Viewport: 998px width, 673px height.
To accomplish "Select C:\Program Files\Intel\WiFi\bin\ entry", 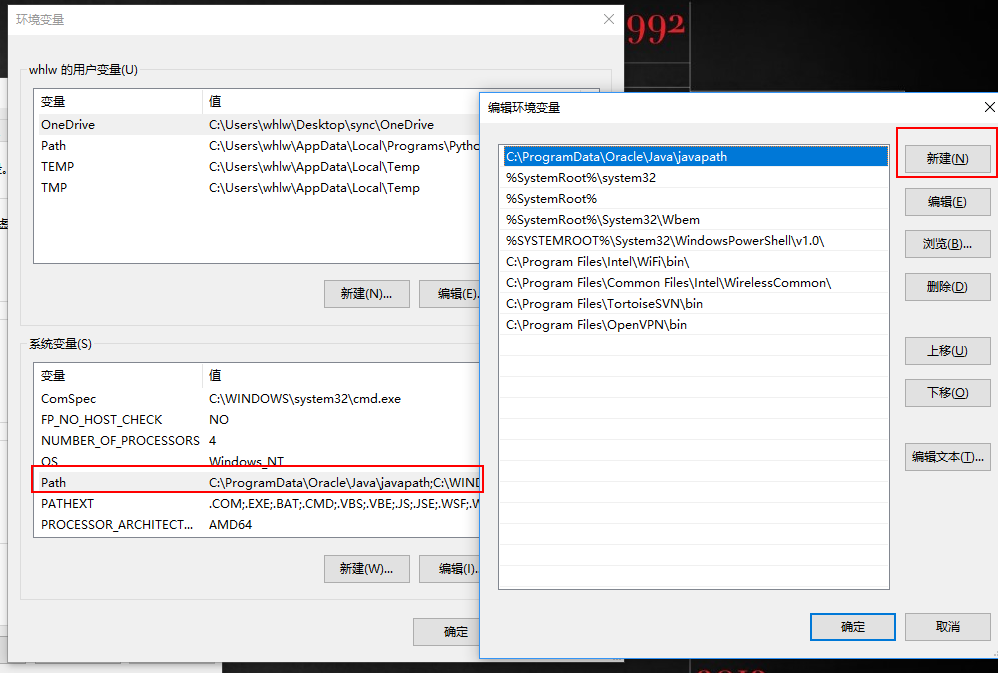I will point(695,262).
